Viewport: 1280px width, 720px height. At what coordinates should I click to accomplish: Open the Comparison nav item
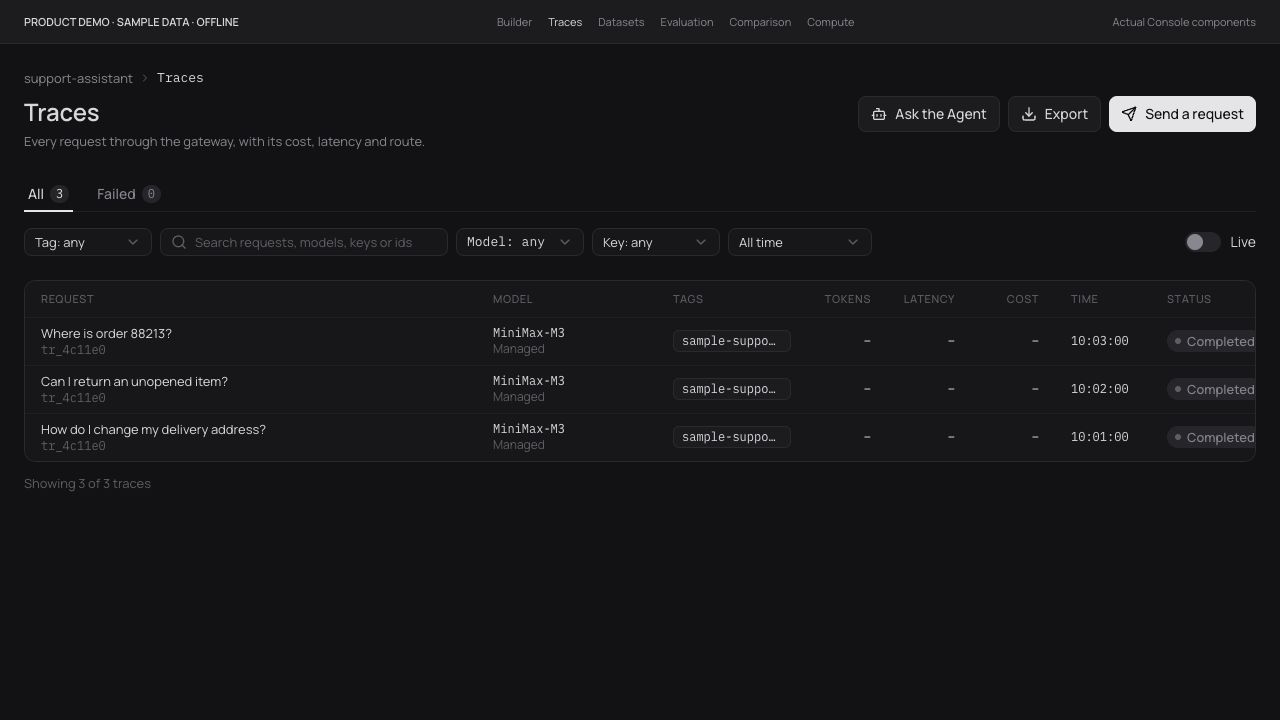click(760, 22)
